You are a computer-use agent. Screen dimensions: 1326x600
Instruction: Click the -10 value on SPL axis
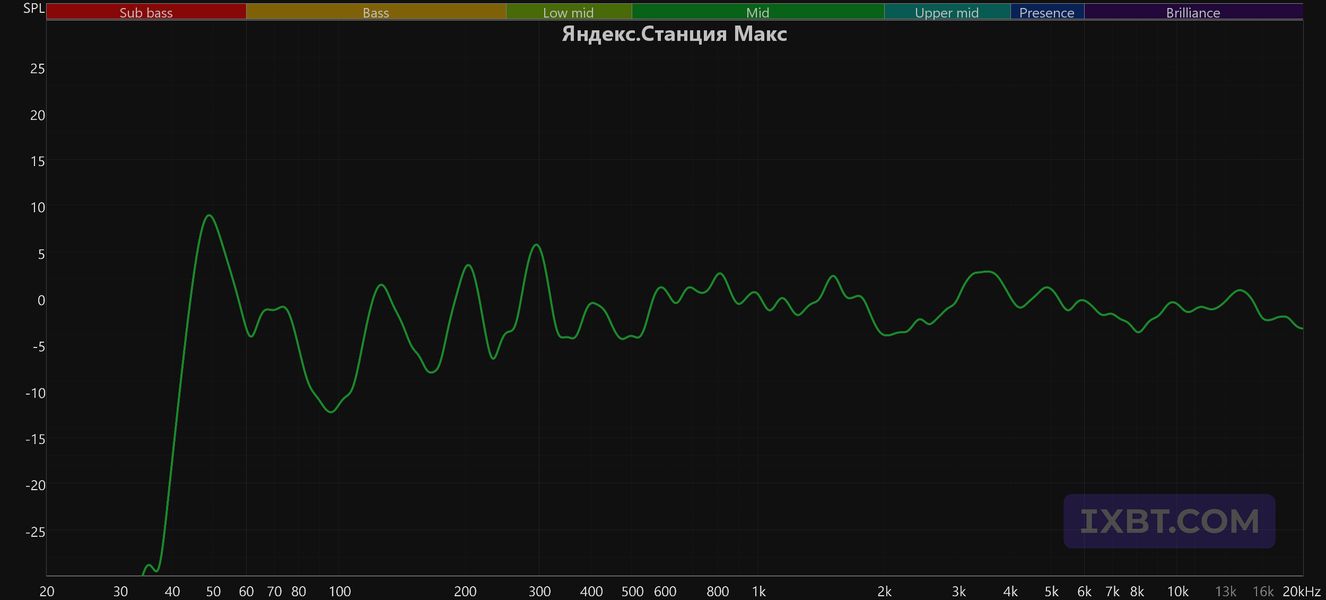click(35, 393)
